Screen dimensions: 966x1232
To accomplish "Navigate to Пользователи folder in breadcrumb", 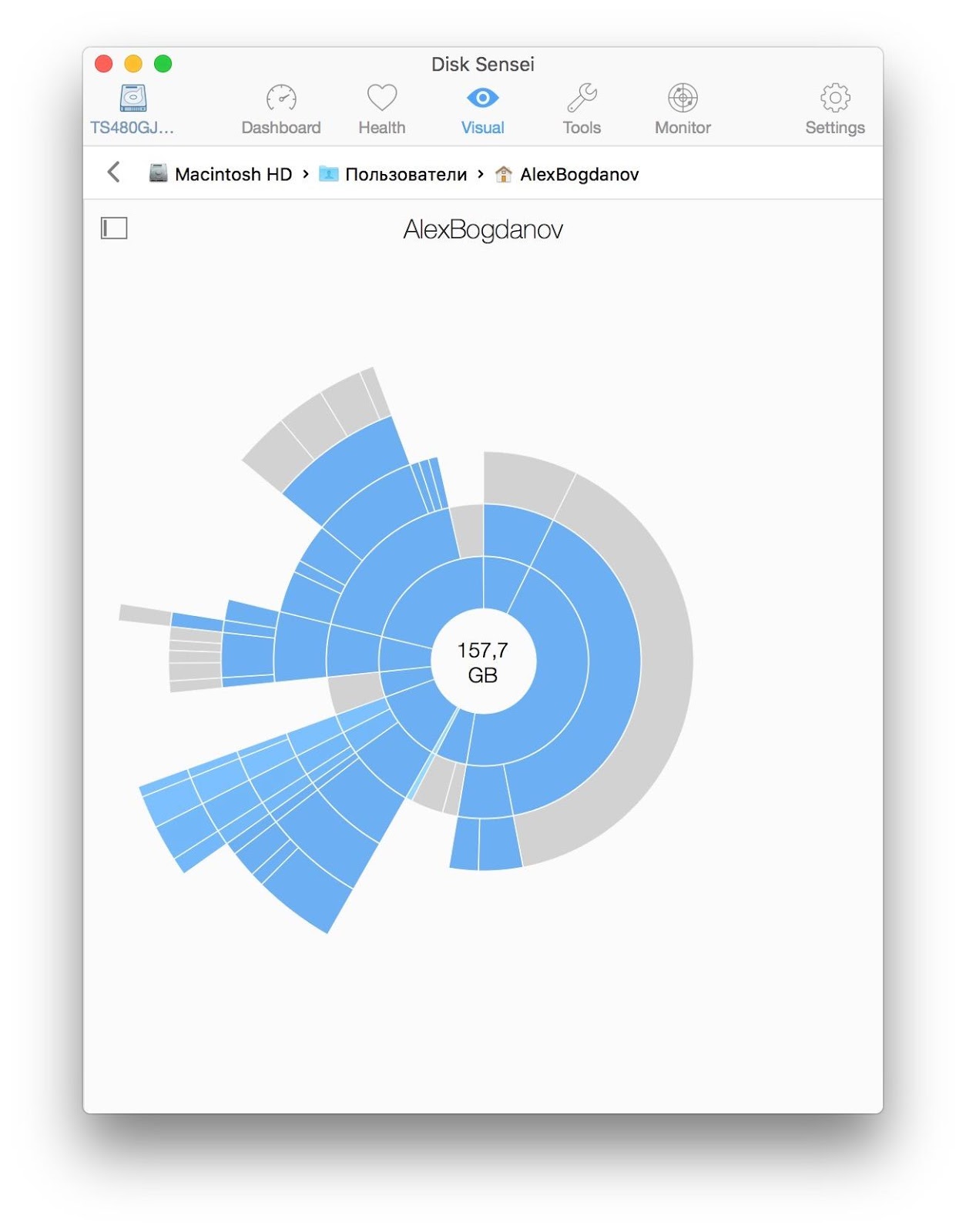I will [x=406, y=175].
